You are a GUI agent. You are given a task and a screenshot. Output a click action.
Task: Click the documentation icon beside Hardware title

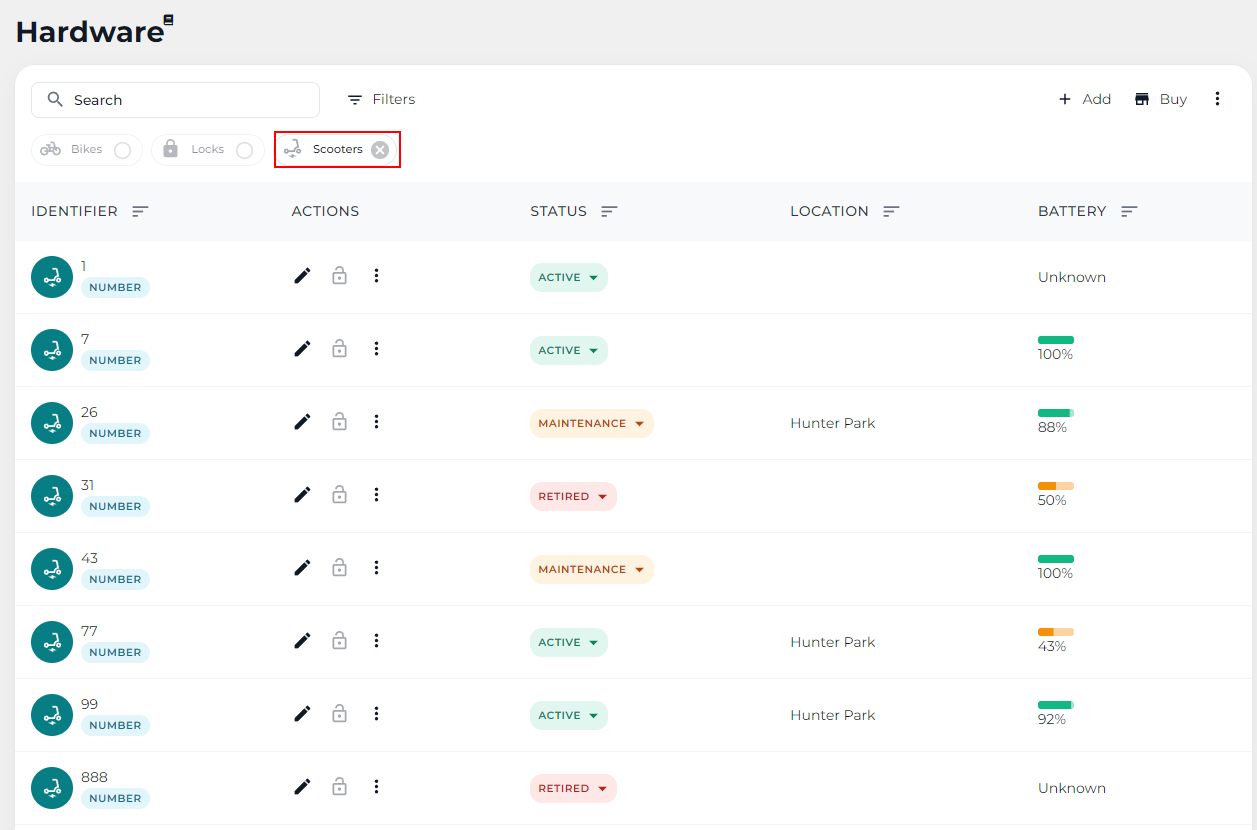(169, 20)
